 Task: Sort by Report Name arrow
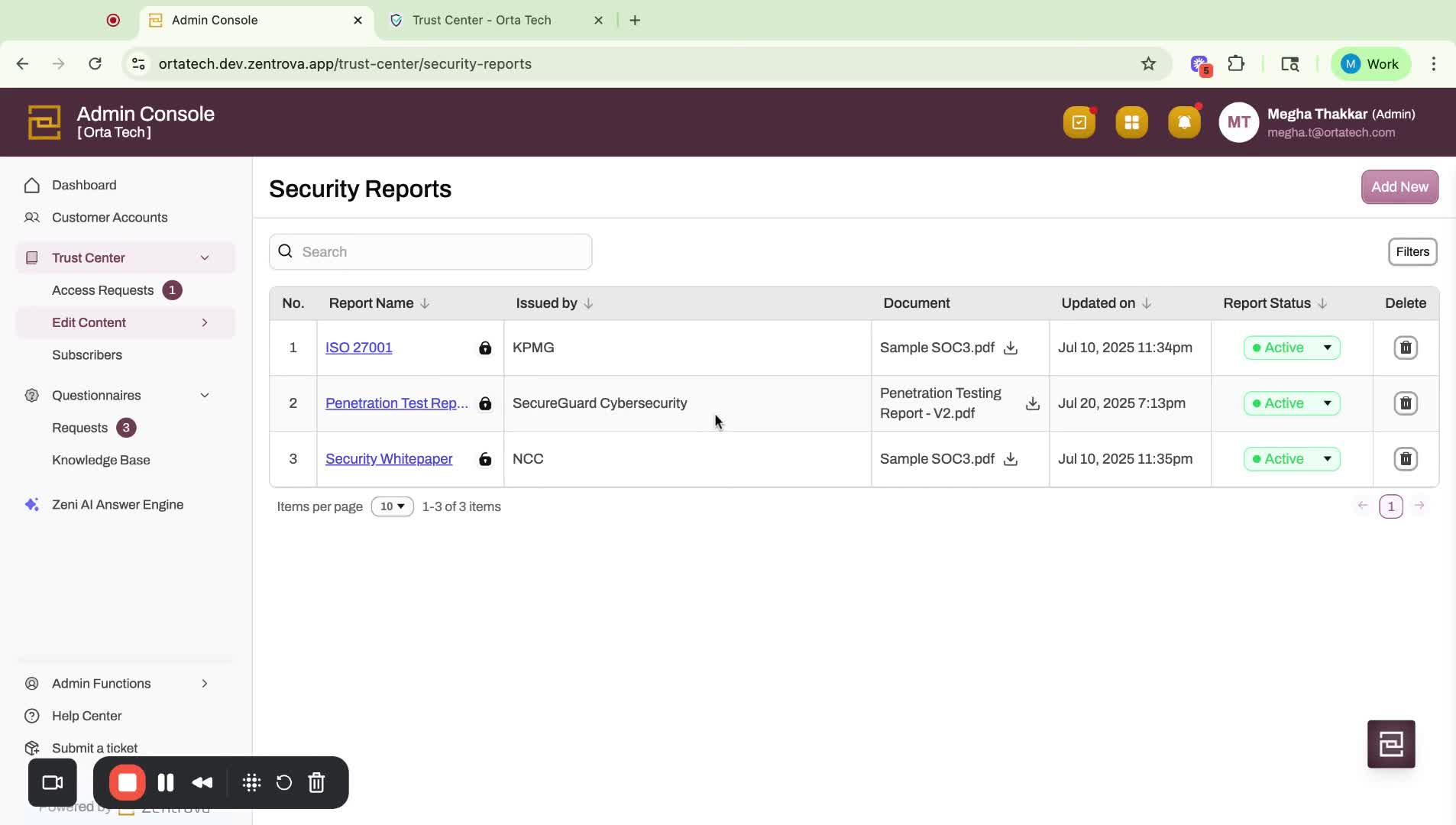click(425, 303)
